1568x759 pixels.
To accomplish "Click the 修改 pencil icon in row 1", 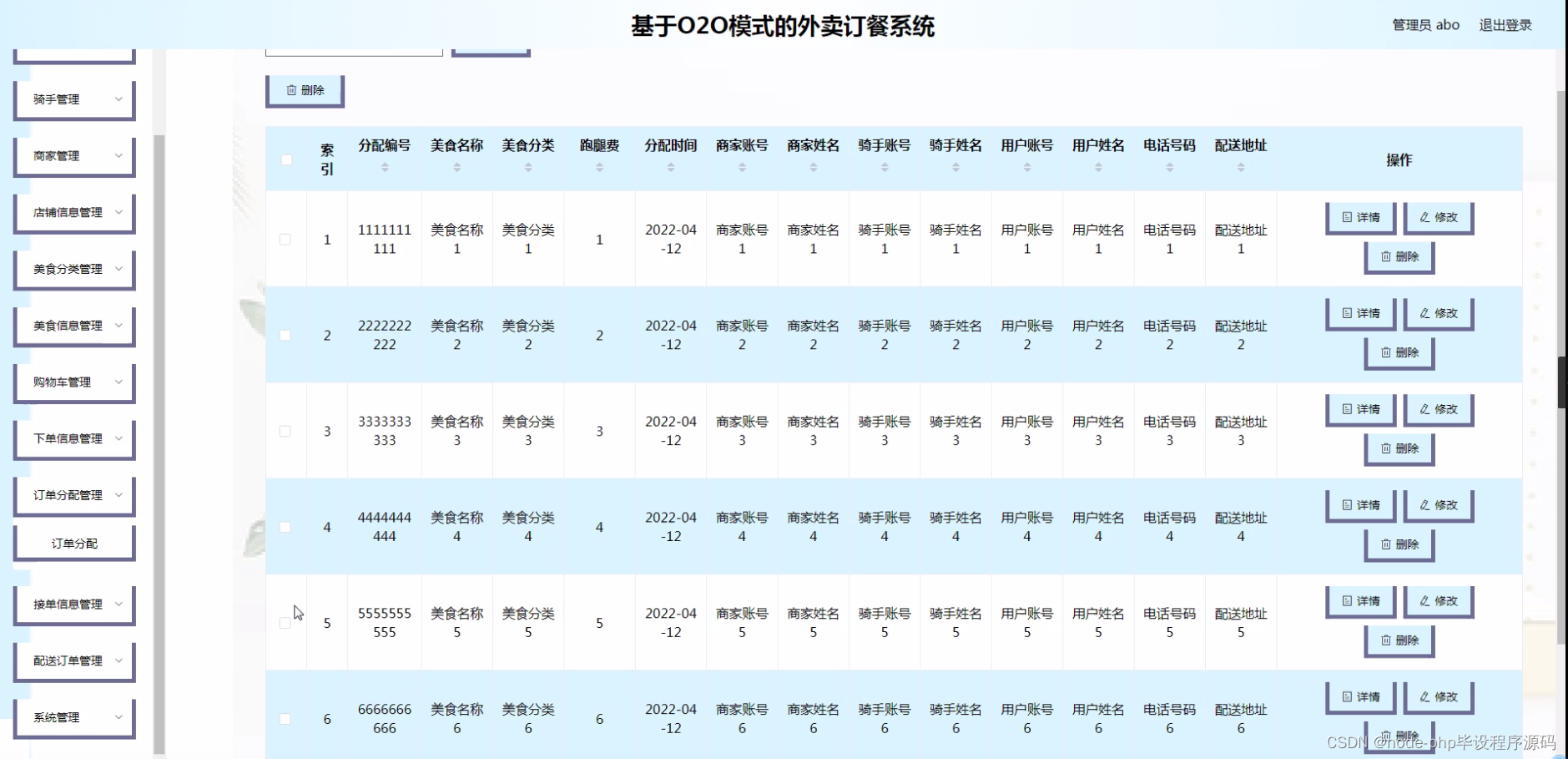I will click(1424, 217).
